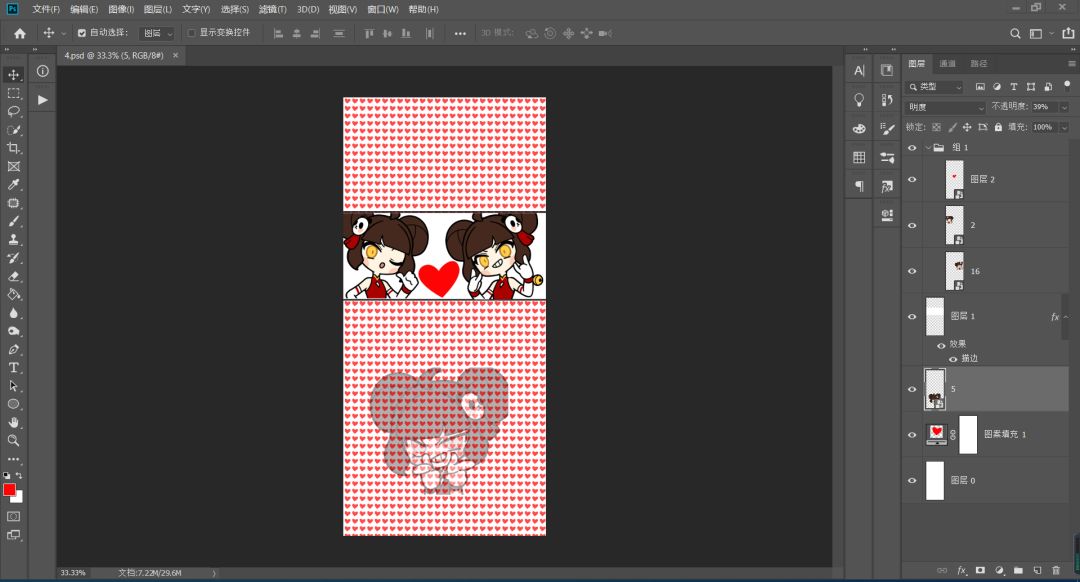Switch to the 路径 paths tab
This screenshot has width=1080, height=582.
[979, 63]
